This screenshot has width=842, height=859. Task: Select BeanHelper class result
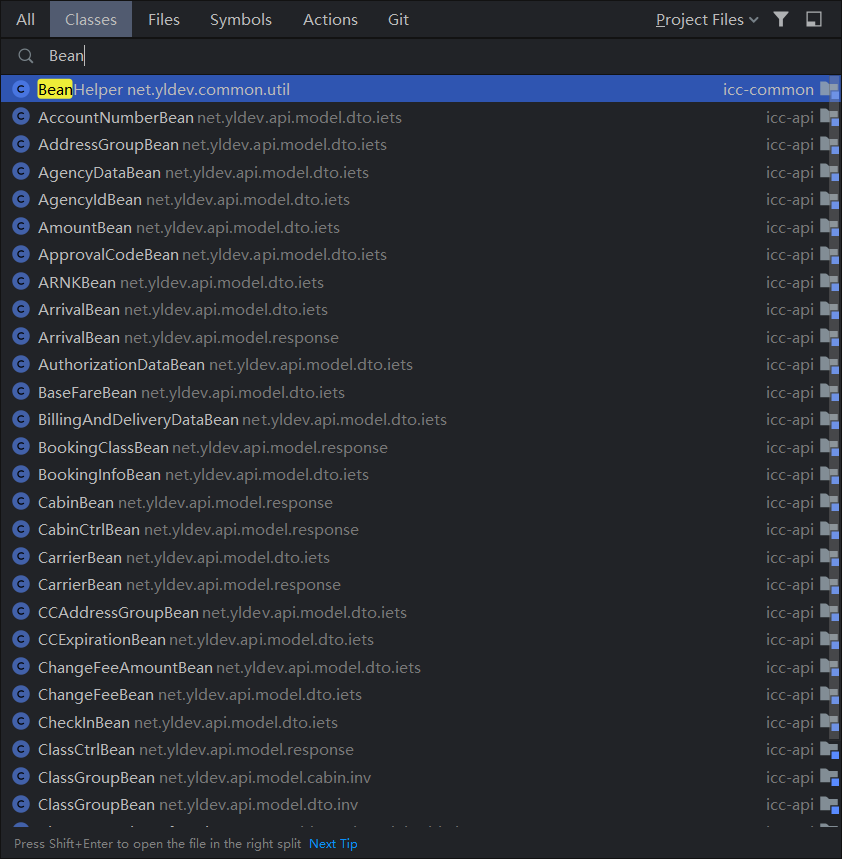[x=421, y=89]
